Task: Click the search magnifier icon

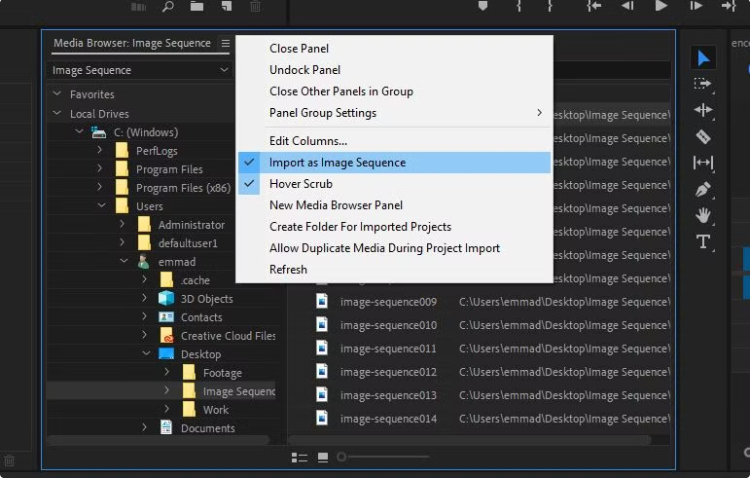Action: (x=168, y=7)
